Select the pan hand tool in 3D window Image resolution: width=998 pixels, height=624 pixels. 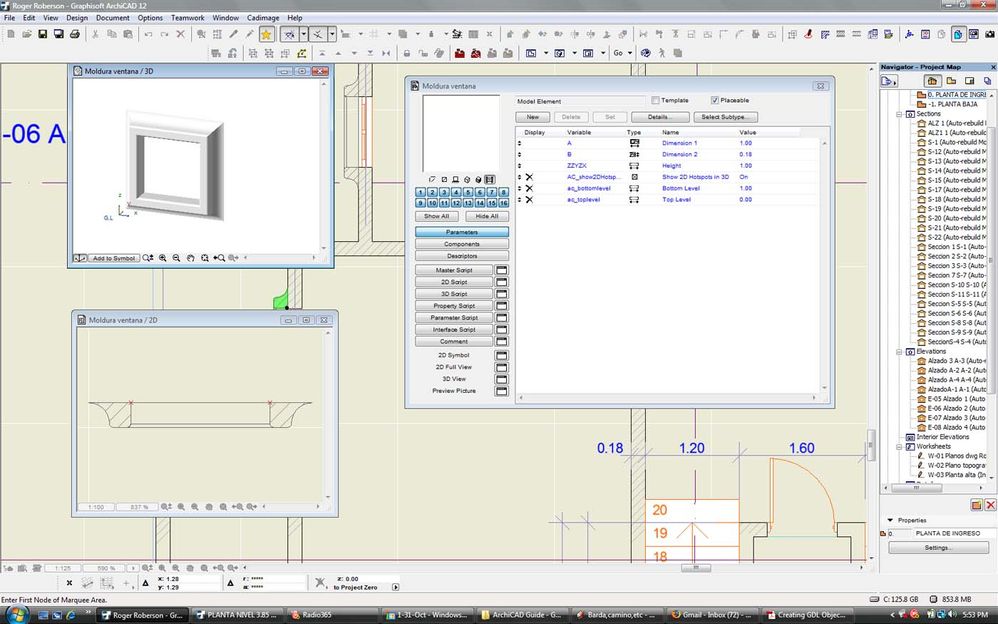[x=191, y=258]
